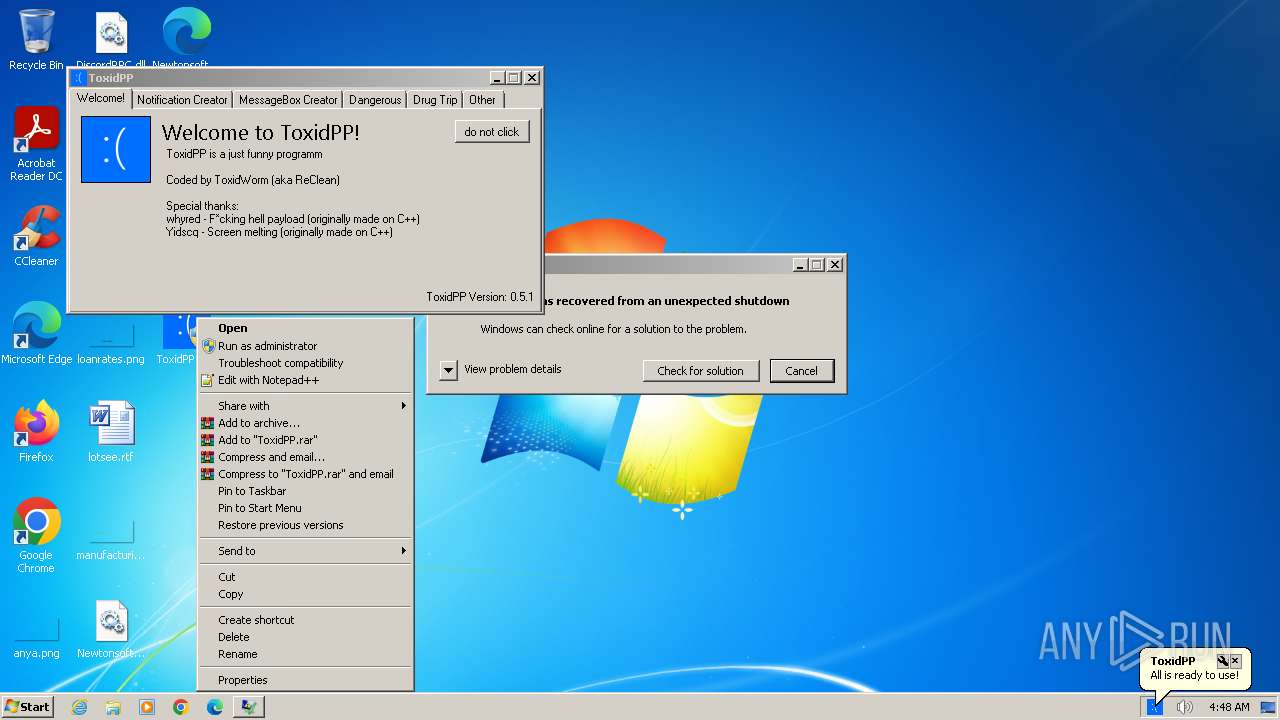
Task: Open Windows Media Player from taskbar
Action: (x=147, y=707)
